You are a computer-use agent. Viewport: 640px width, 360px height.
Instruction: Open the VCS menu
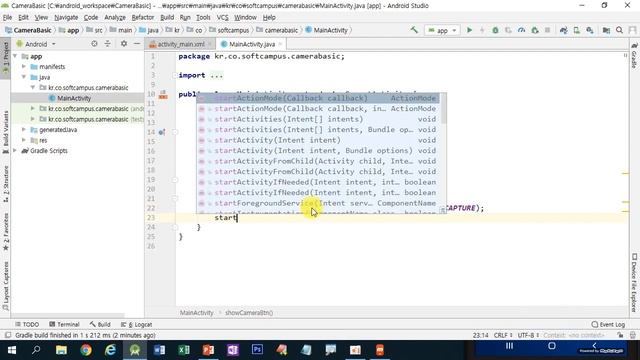222,18
